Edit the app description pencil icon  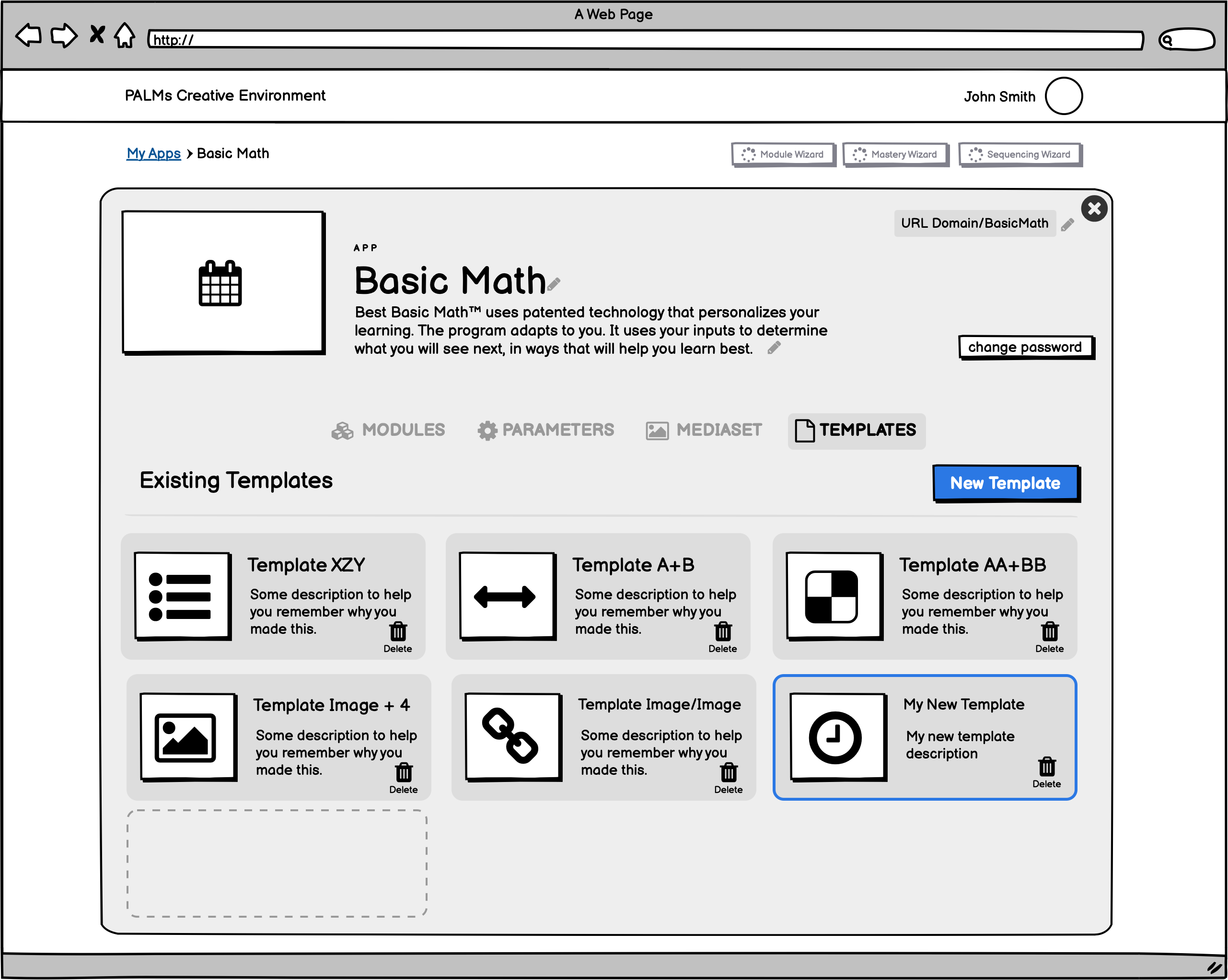click(x=774, y=348)
